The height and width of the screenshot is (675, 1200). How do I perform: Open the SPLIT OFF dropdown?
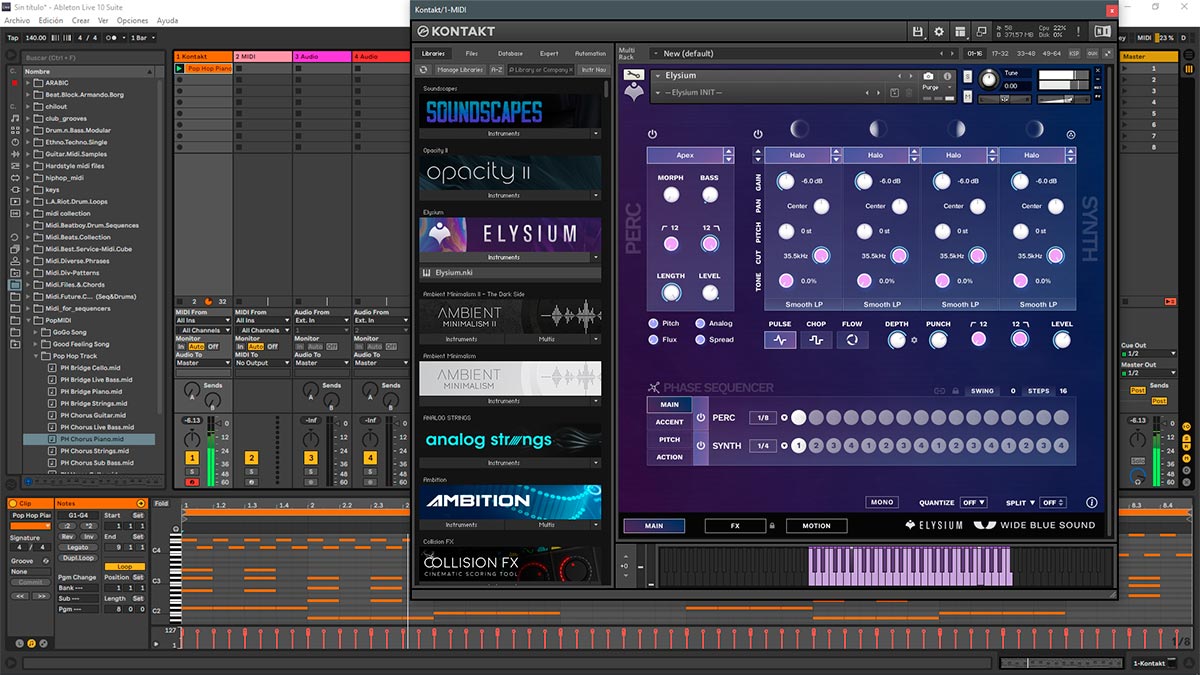pyautogui.click(x=1053, y=503)
